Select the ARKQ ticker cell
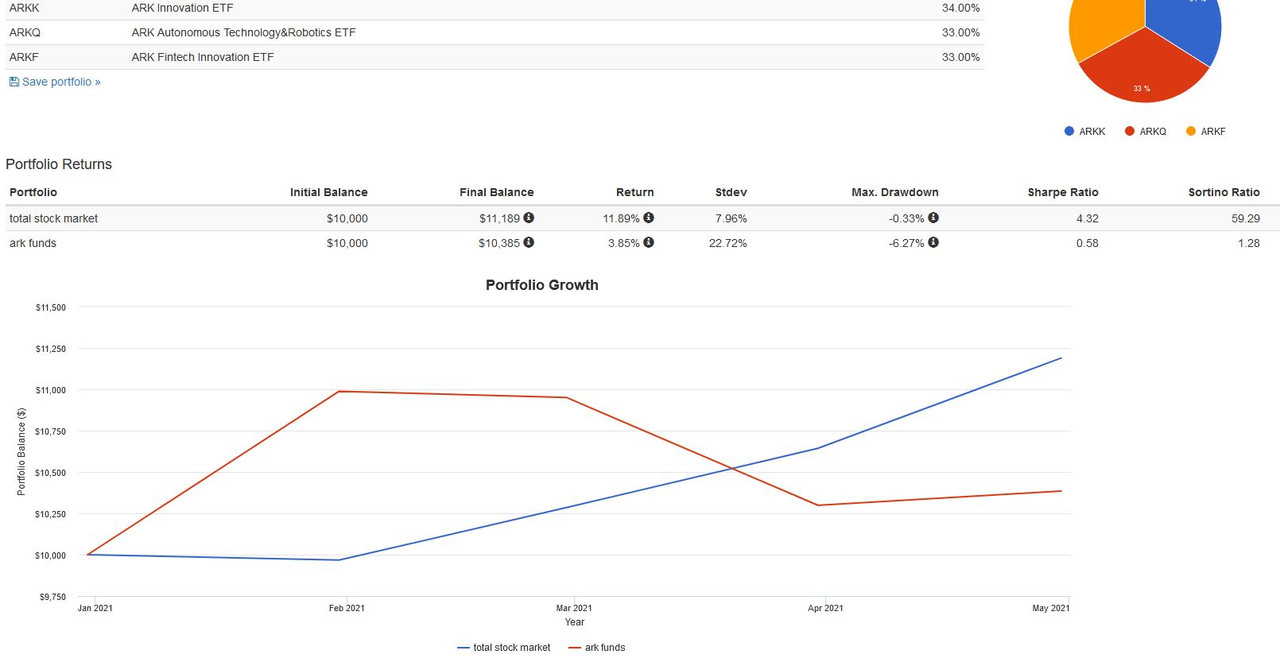 (x=25, y=33)
